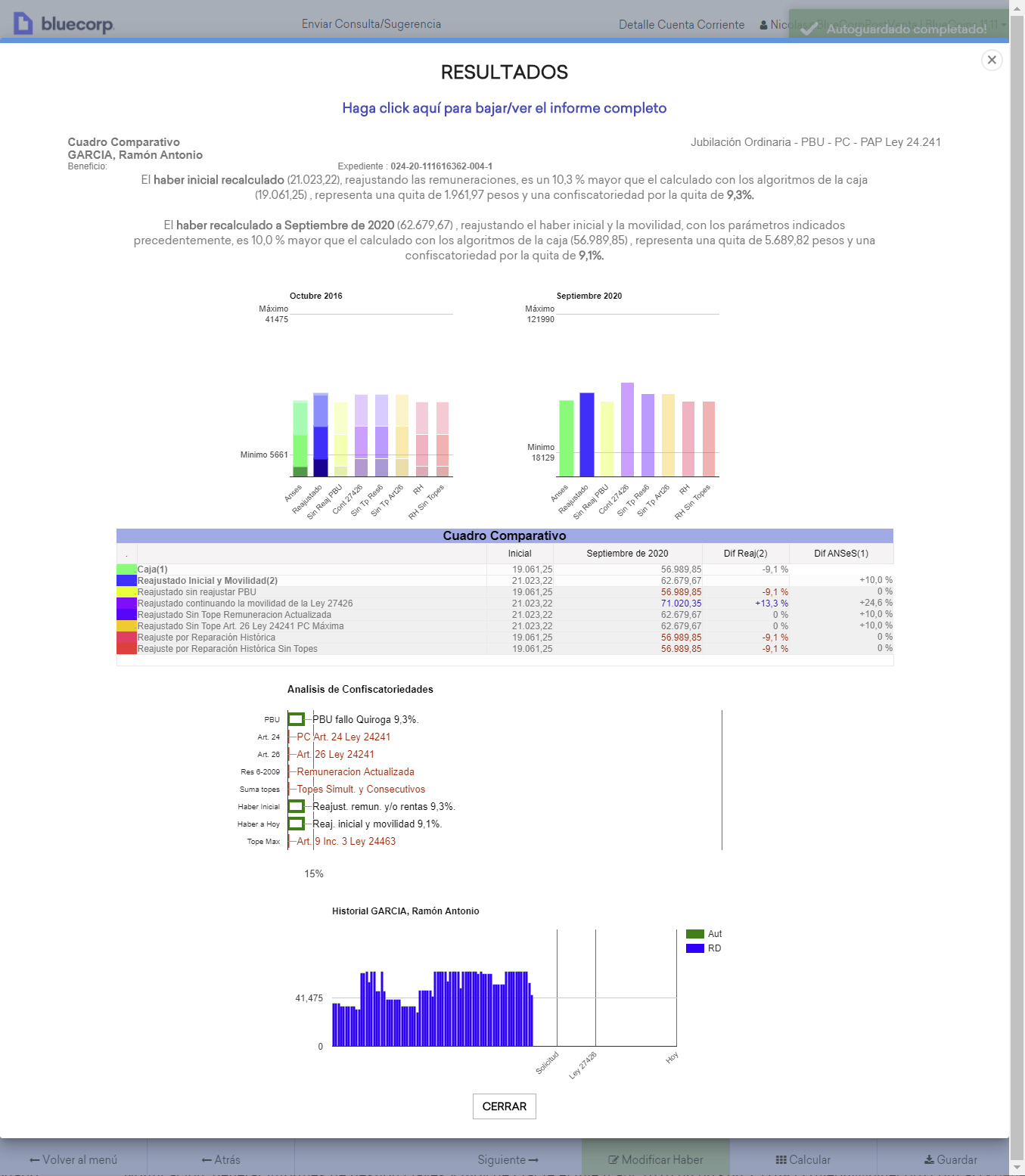Click the value 71.020,35 in the table
The image size is (1025, 1176).
tap(681, 604)
